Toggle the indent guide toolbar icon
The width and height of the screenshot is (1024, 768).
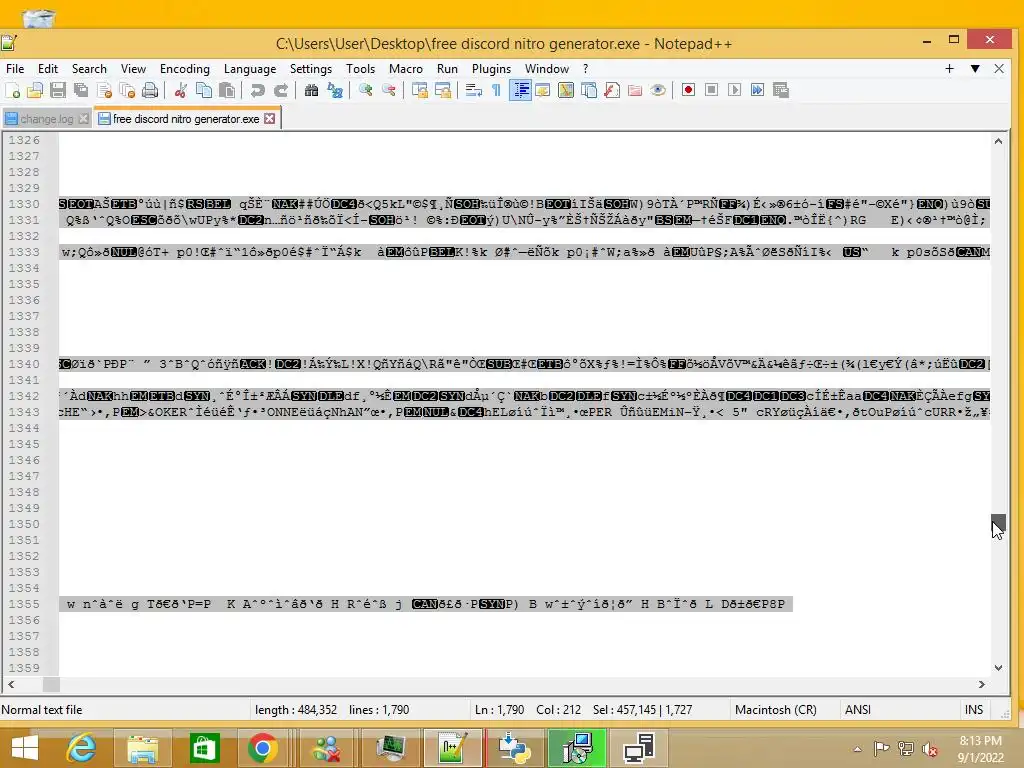[x=520, y=90]
